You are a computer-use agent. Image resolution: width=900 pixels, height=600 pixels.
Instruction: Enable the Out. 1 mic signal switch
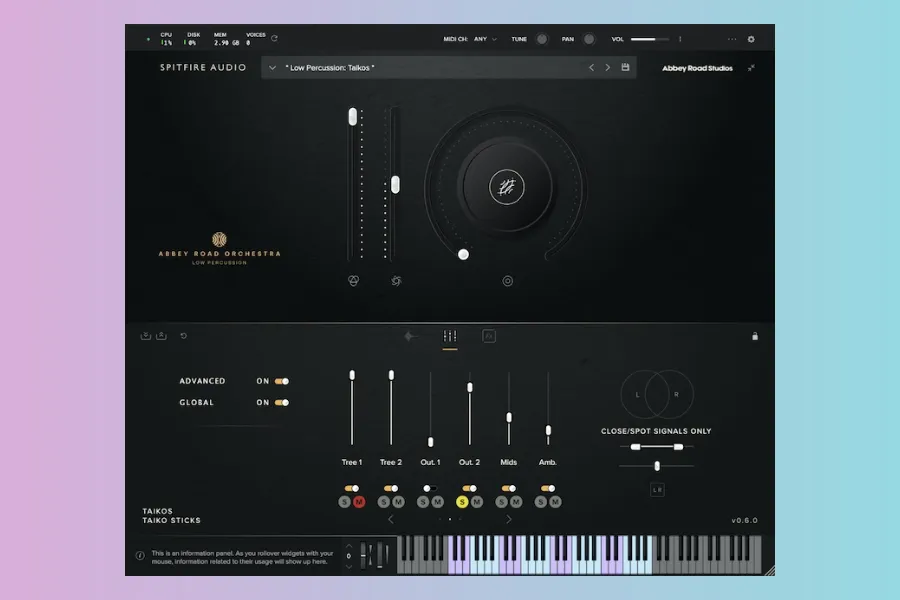click(430, 489)
